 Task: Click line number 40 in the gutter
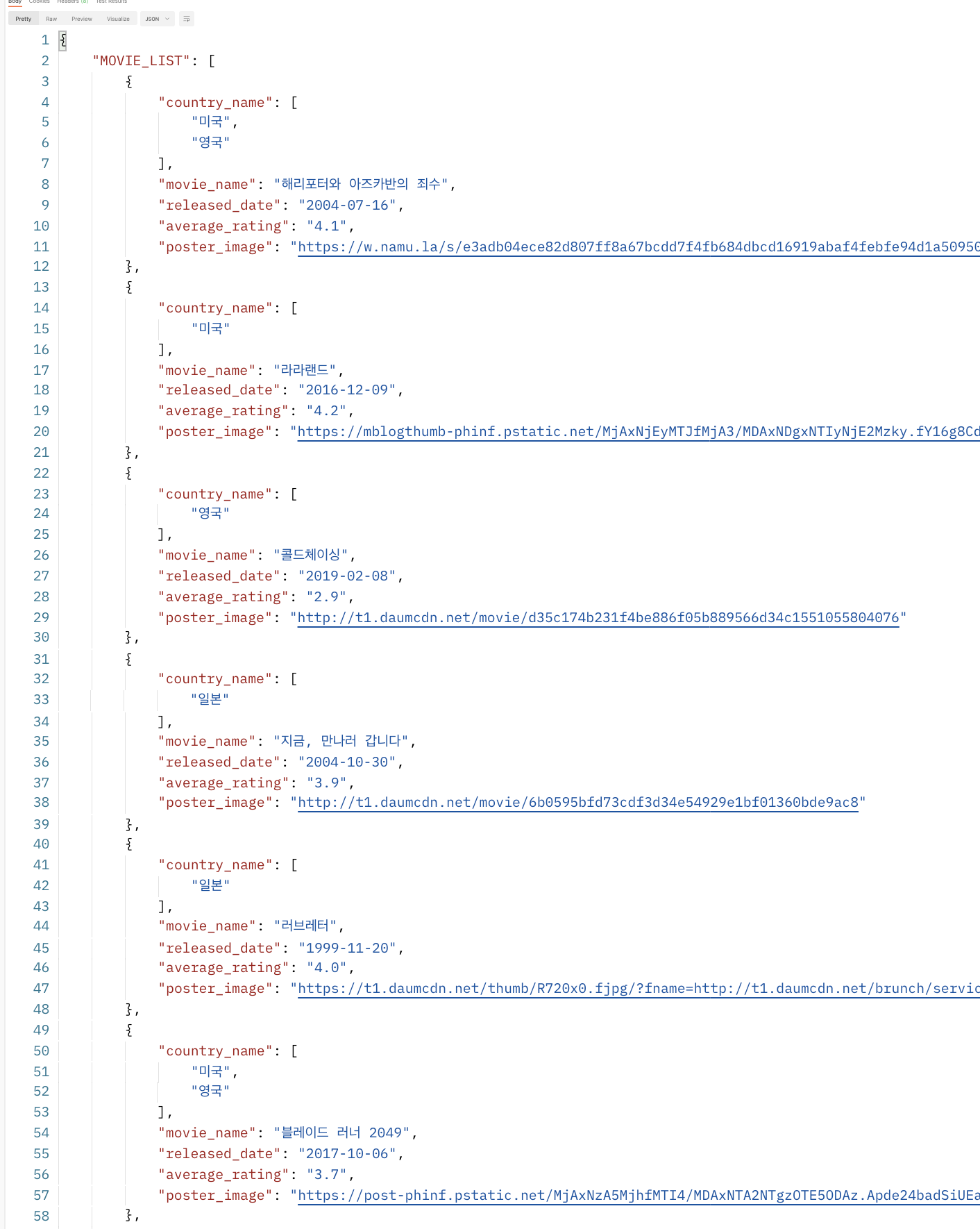(42, 844)
